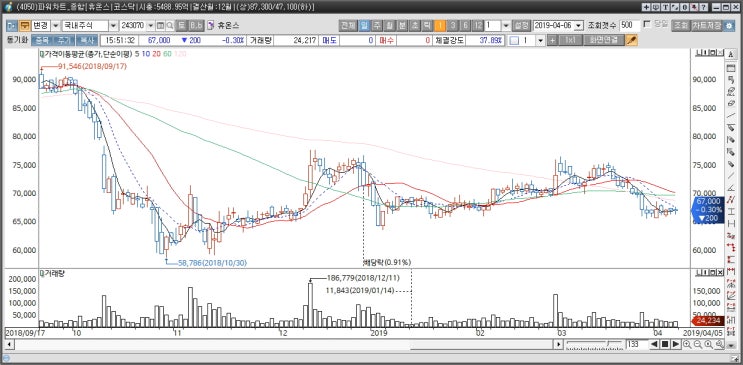Click the orange chart layout icon
The height and width of the screenshot is (365, 743).
point(25,26)
